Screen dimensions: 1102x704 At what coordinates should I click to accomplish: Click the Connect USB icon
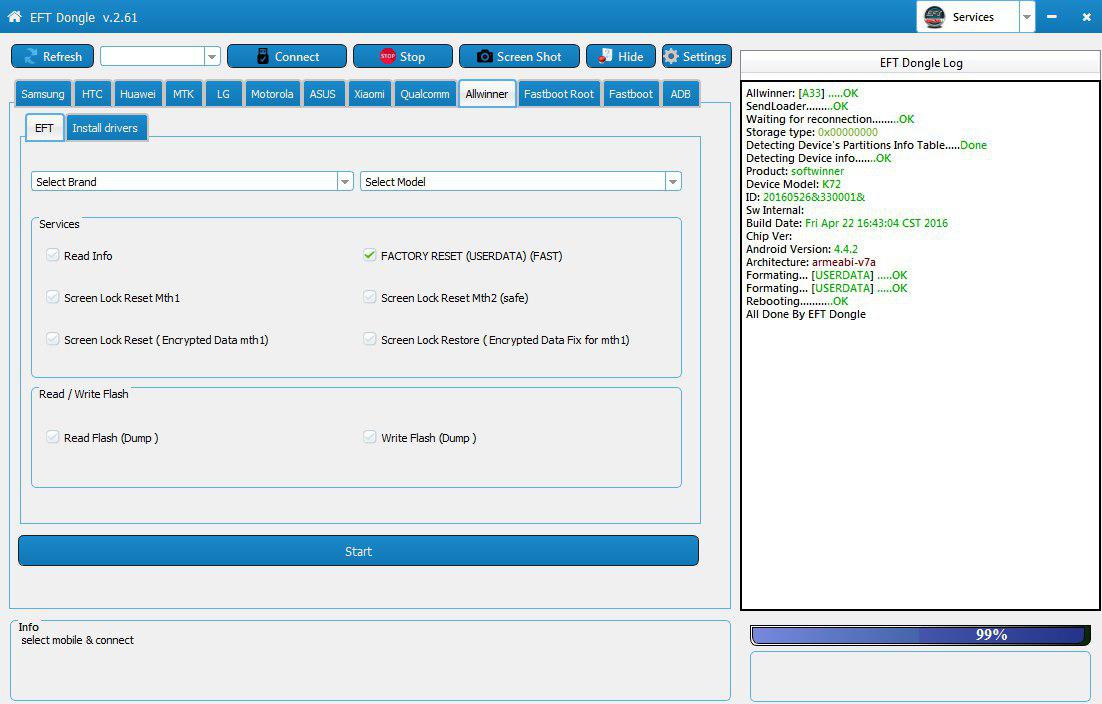263,57
